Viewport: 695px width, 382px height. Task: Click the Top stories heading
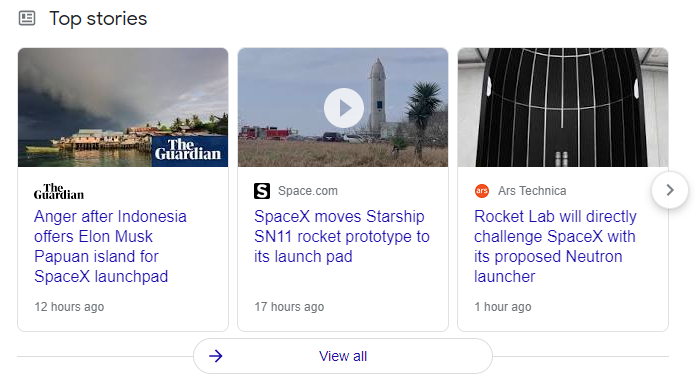click(98, 19)
